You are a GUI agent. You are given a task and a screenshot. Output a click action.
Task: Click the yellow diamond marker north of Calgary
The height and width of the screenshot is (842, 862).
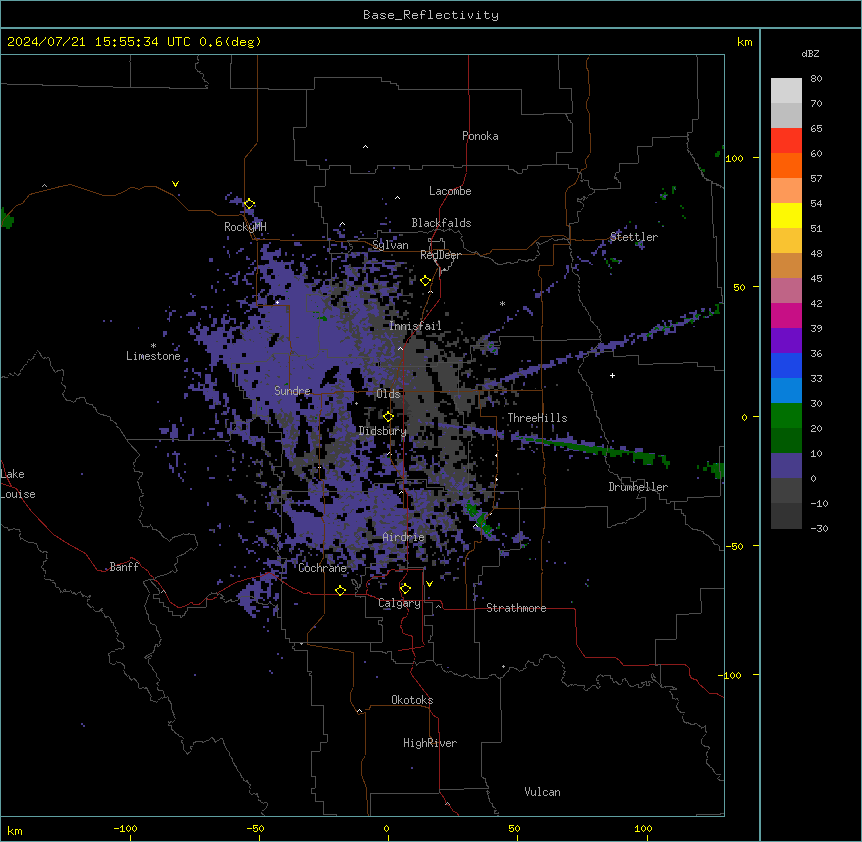point(405,589)
